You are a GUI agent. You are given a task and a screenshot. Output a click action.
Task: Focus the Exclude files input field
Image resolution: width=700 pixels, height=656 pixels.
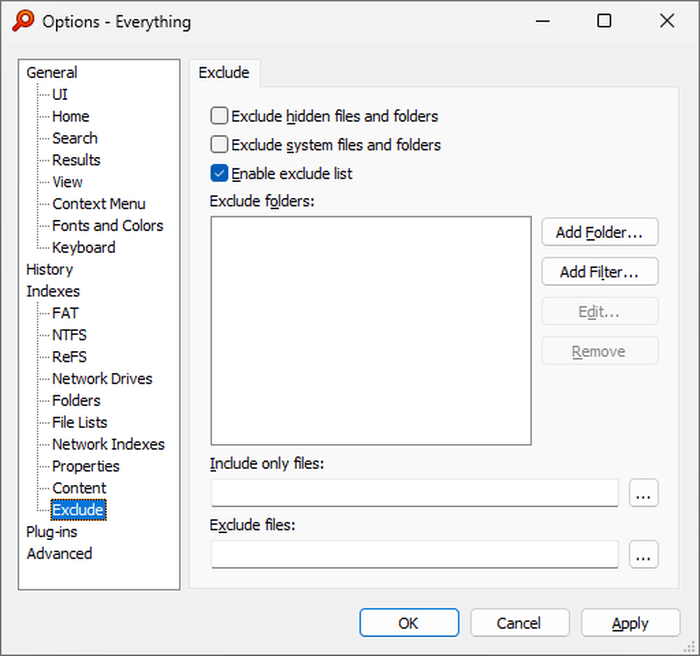click(415, 554)
